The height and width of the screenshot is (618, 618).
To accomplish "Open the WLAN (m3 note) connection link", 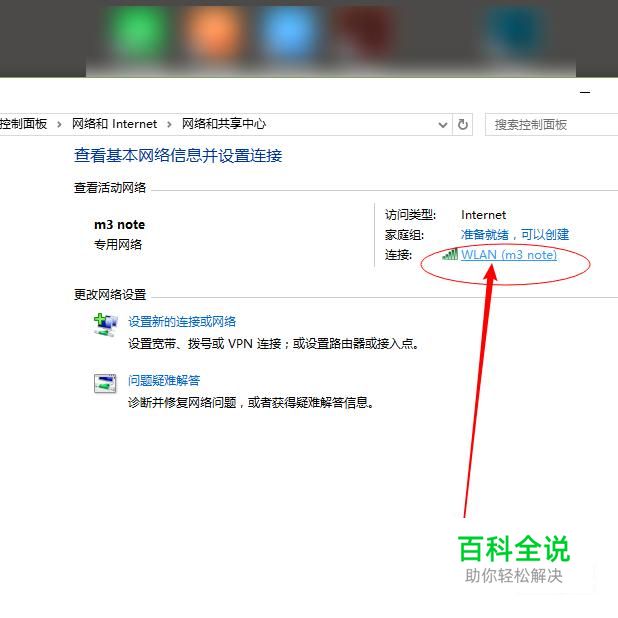I will click(508, 255).
